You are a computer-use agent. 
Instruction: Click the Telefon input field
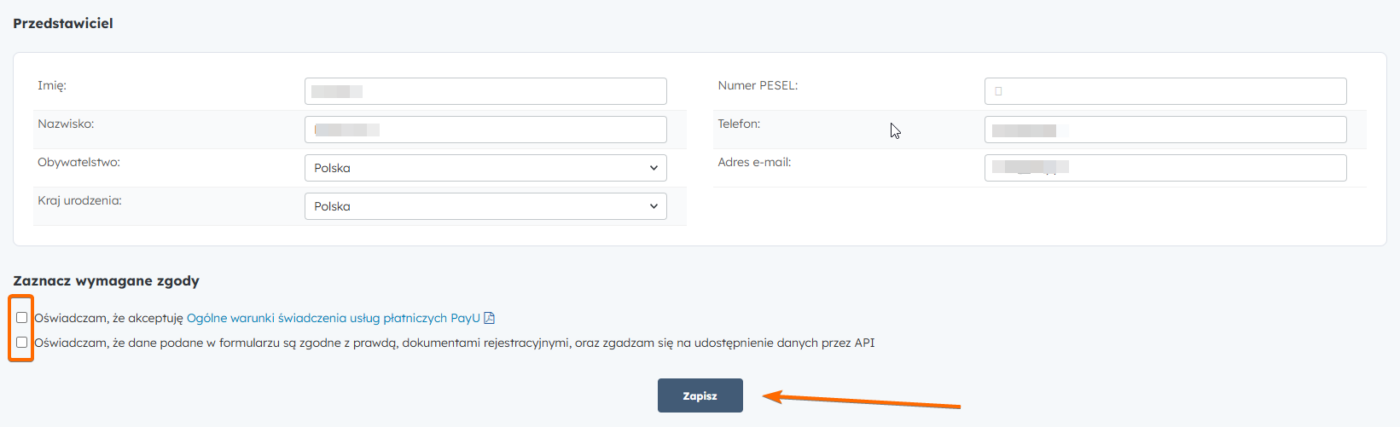point(1165,130)
